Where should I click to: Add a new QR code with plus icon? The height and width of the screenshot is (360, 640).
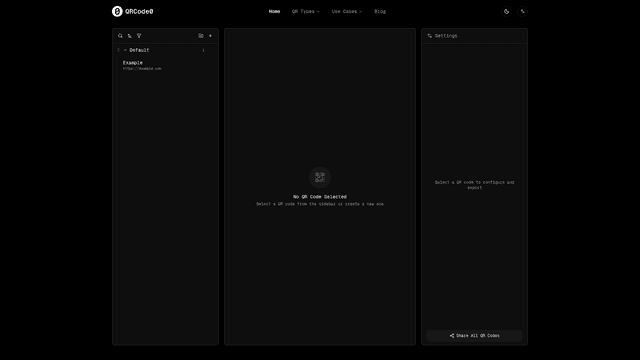point(210,36)
